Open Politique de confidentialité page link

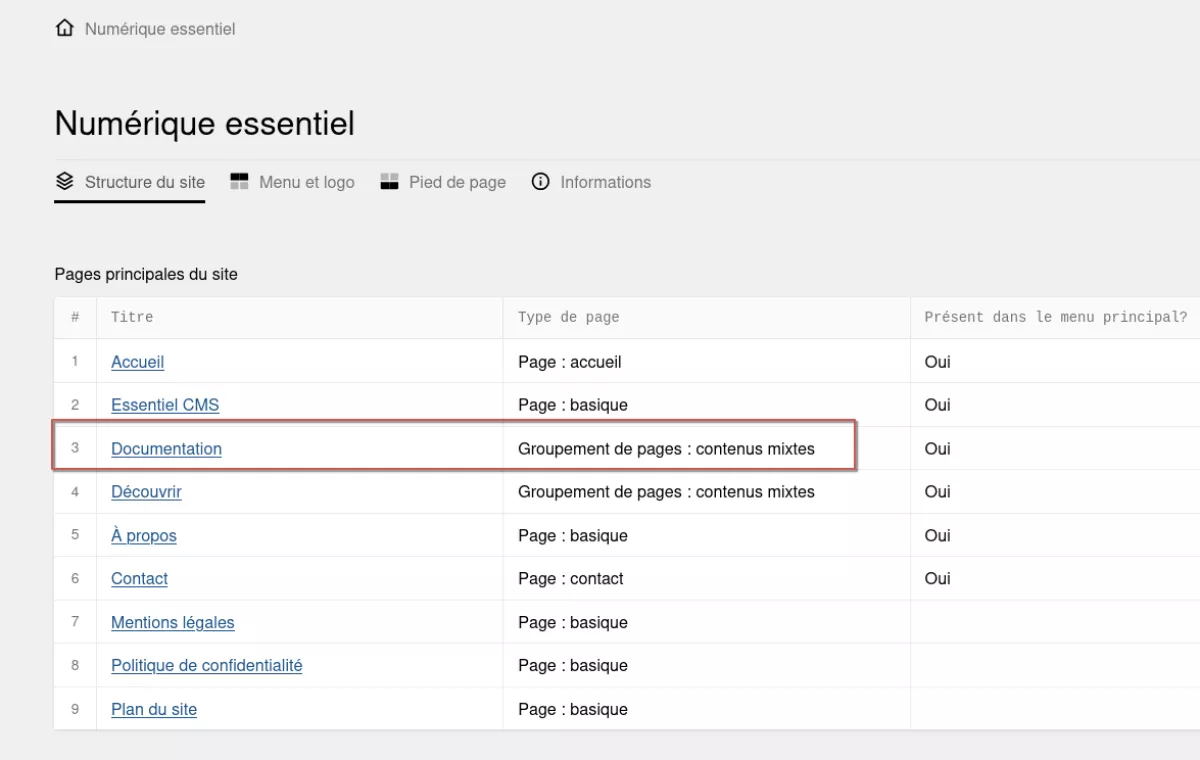click(207, 666)
